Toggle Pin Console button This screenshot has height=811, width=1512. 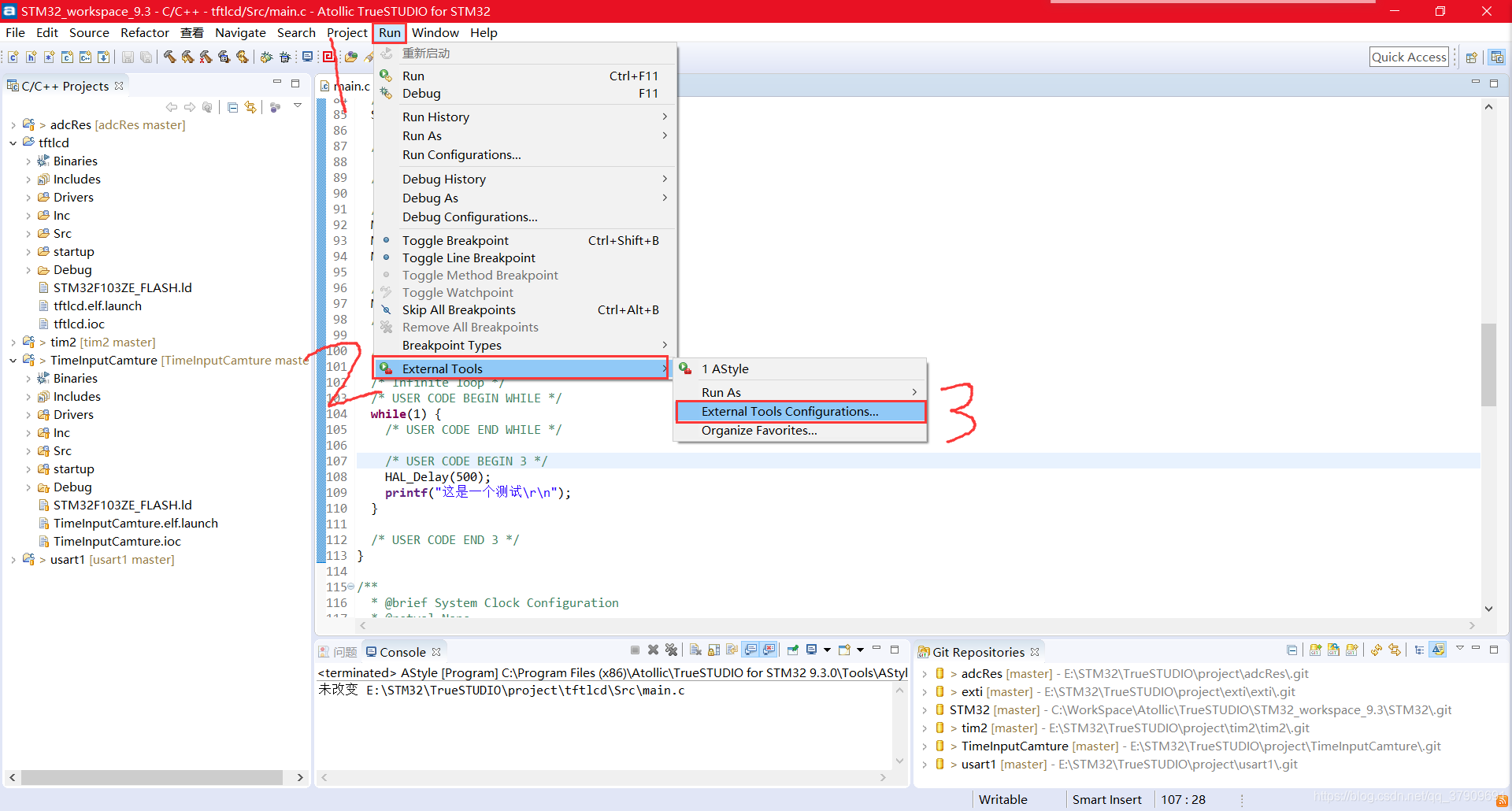pyautogui.click(x=792, y=650)
